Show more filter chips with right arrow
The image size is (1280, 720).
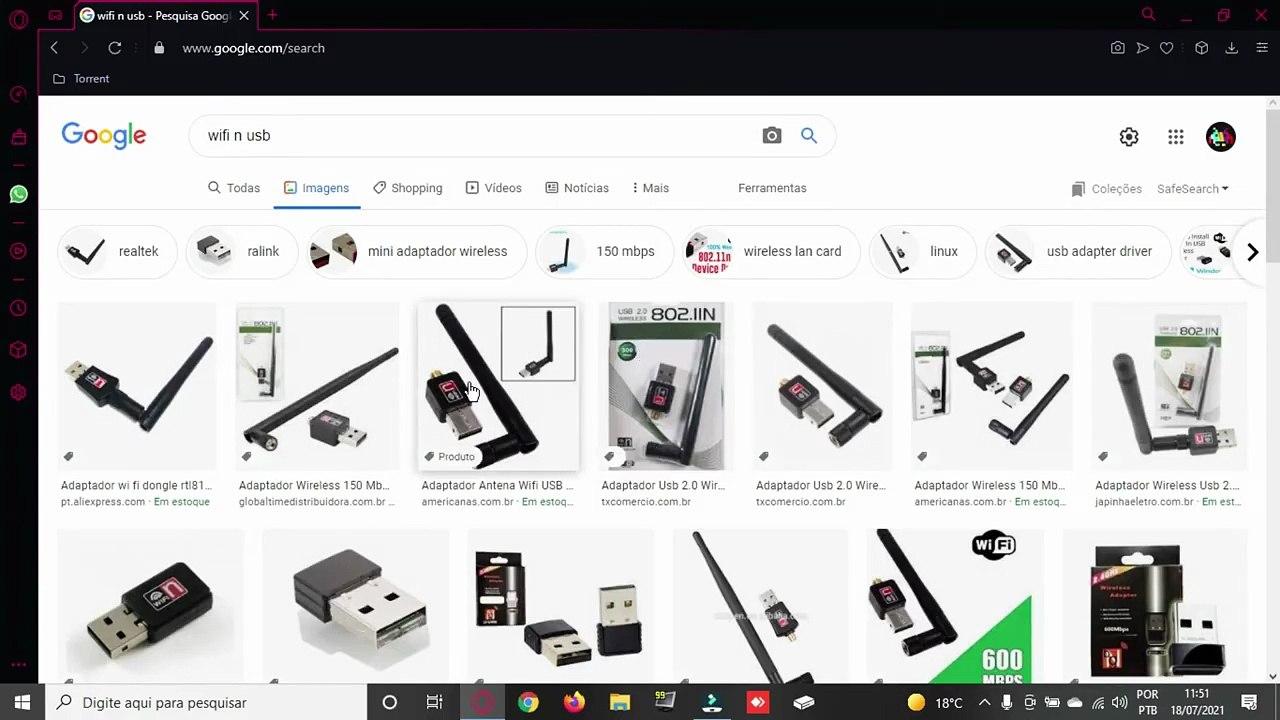pyautogui.click(x=1252, y=252)
